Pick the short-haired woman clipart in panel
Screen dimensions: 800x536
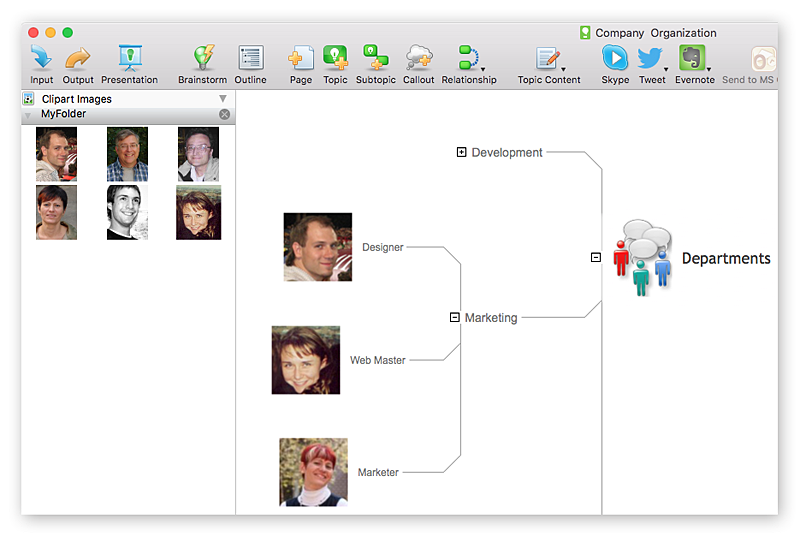tap(56, 212)
